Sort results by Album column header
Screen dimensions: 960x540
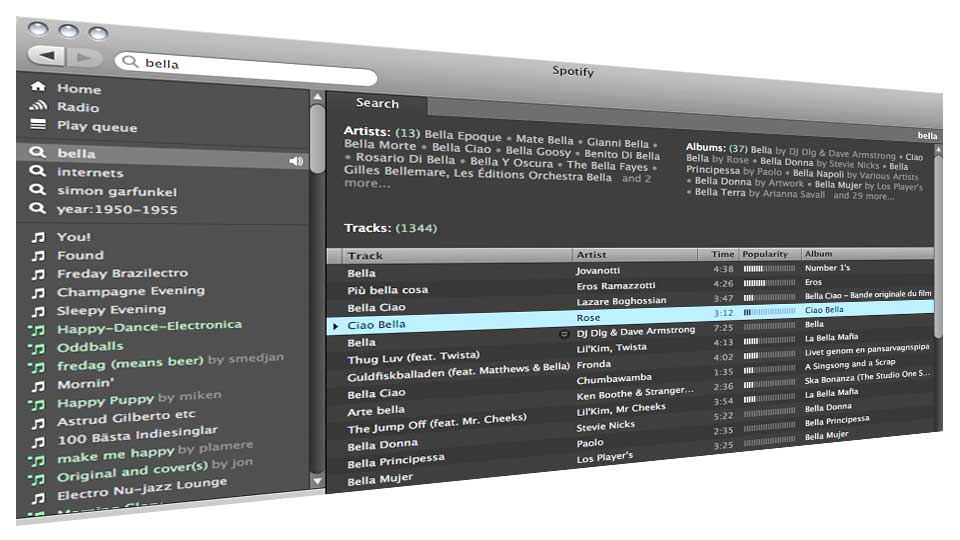coord(867,253)
